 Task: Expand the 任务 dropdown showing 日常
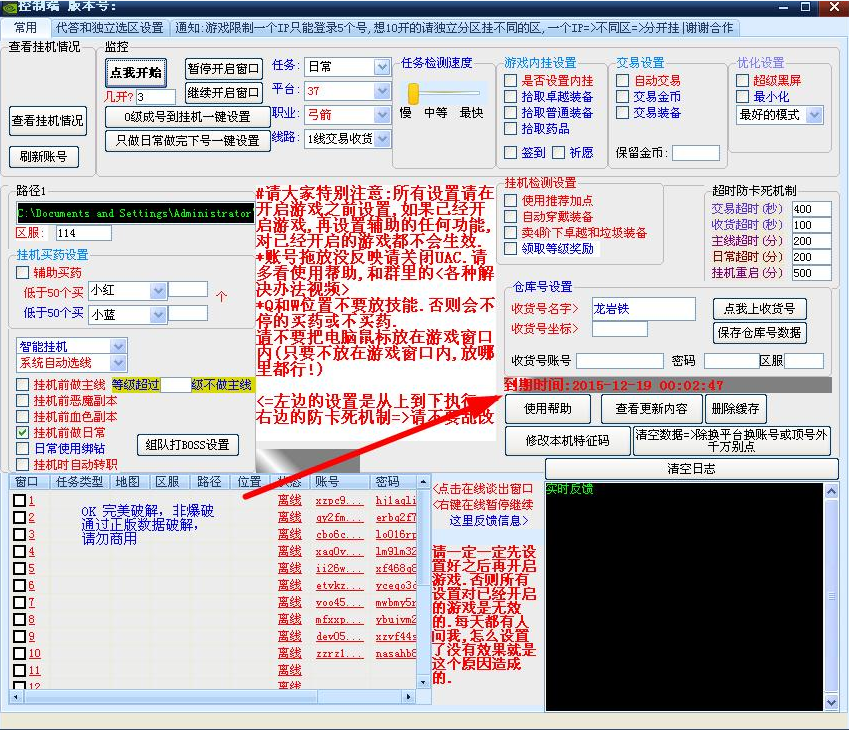381,66
